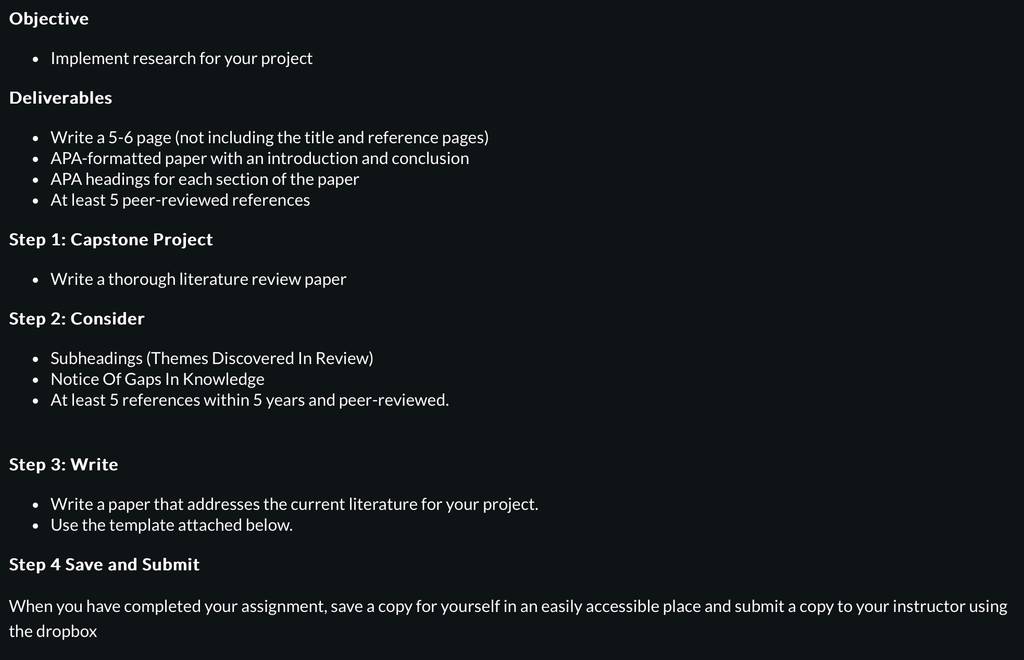Viewport: 1024px width, 660px height.
Task: Click the Step 3: Write heading
Action: click(x=64, y=465)
